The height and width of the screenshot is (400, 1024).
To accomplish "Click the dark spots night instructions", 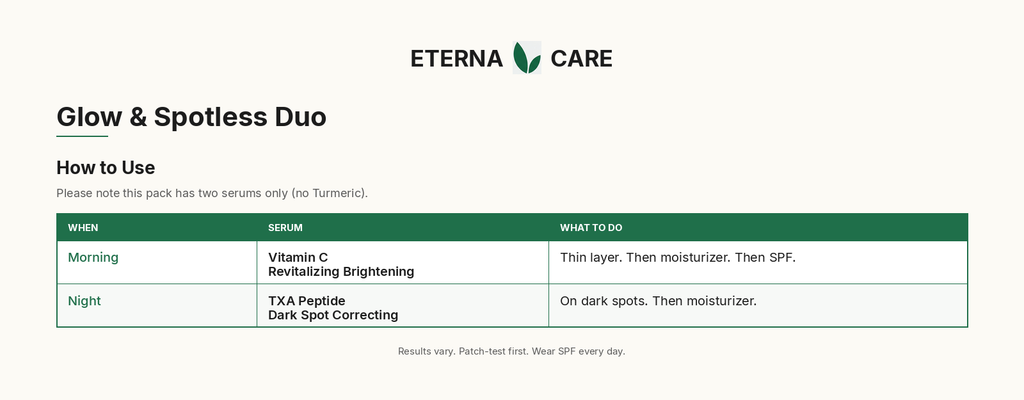I will (x=658, y=301).
